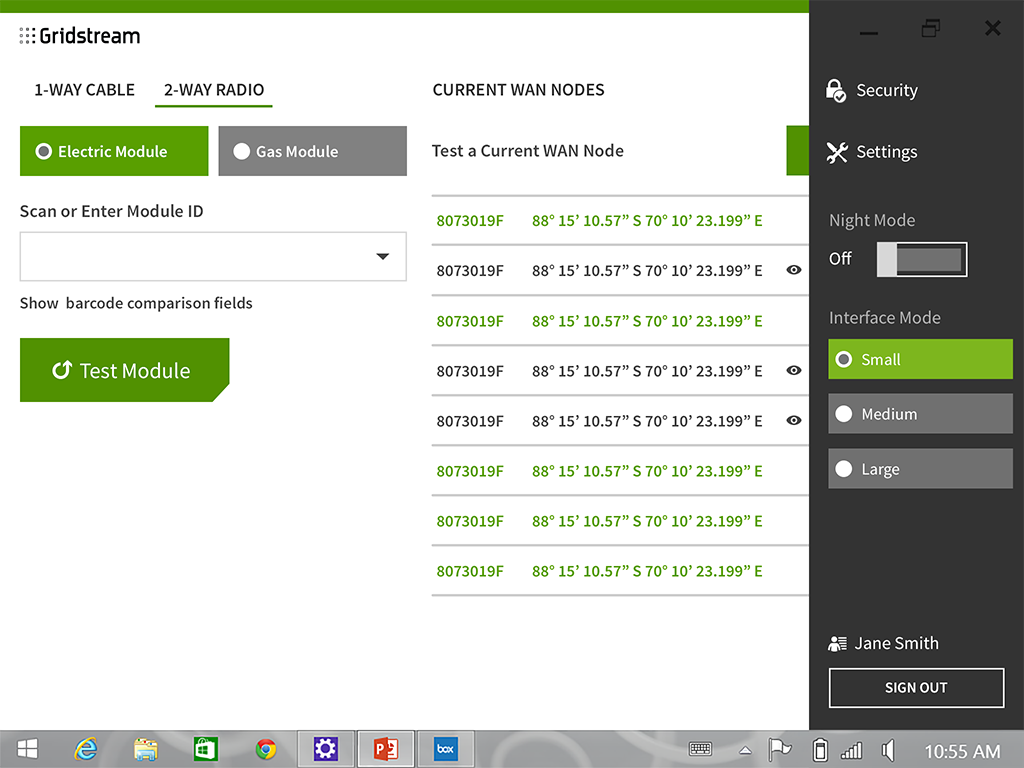This screenshot has height=768, width=1024.
Task: Launch Chrome from the taskbar
Action: [x=265, y=749]
